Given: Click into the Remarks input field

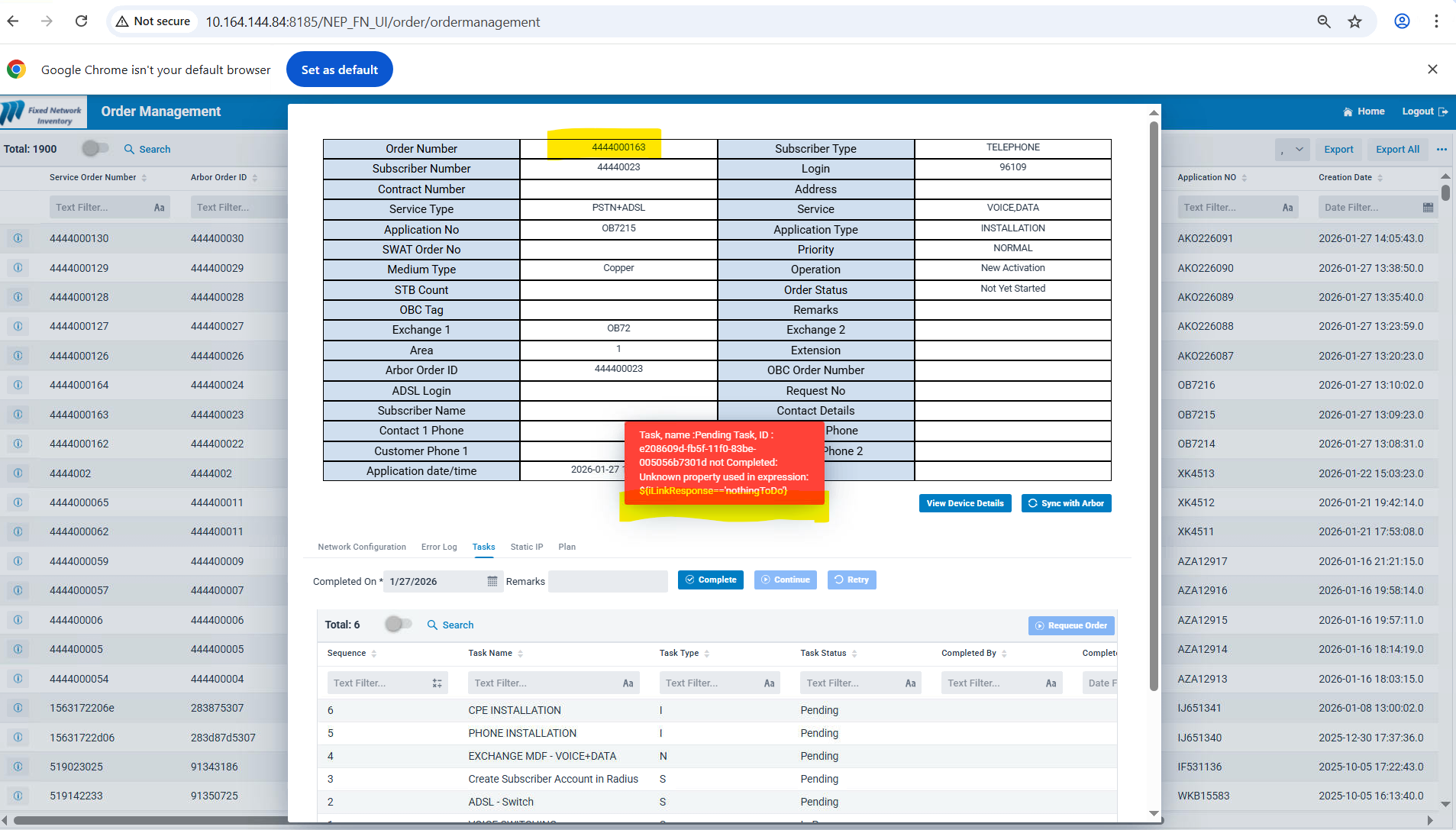Looking at the screenshot, I should pos(608,581).
